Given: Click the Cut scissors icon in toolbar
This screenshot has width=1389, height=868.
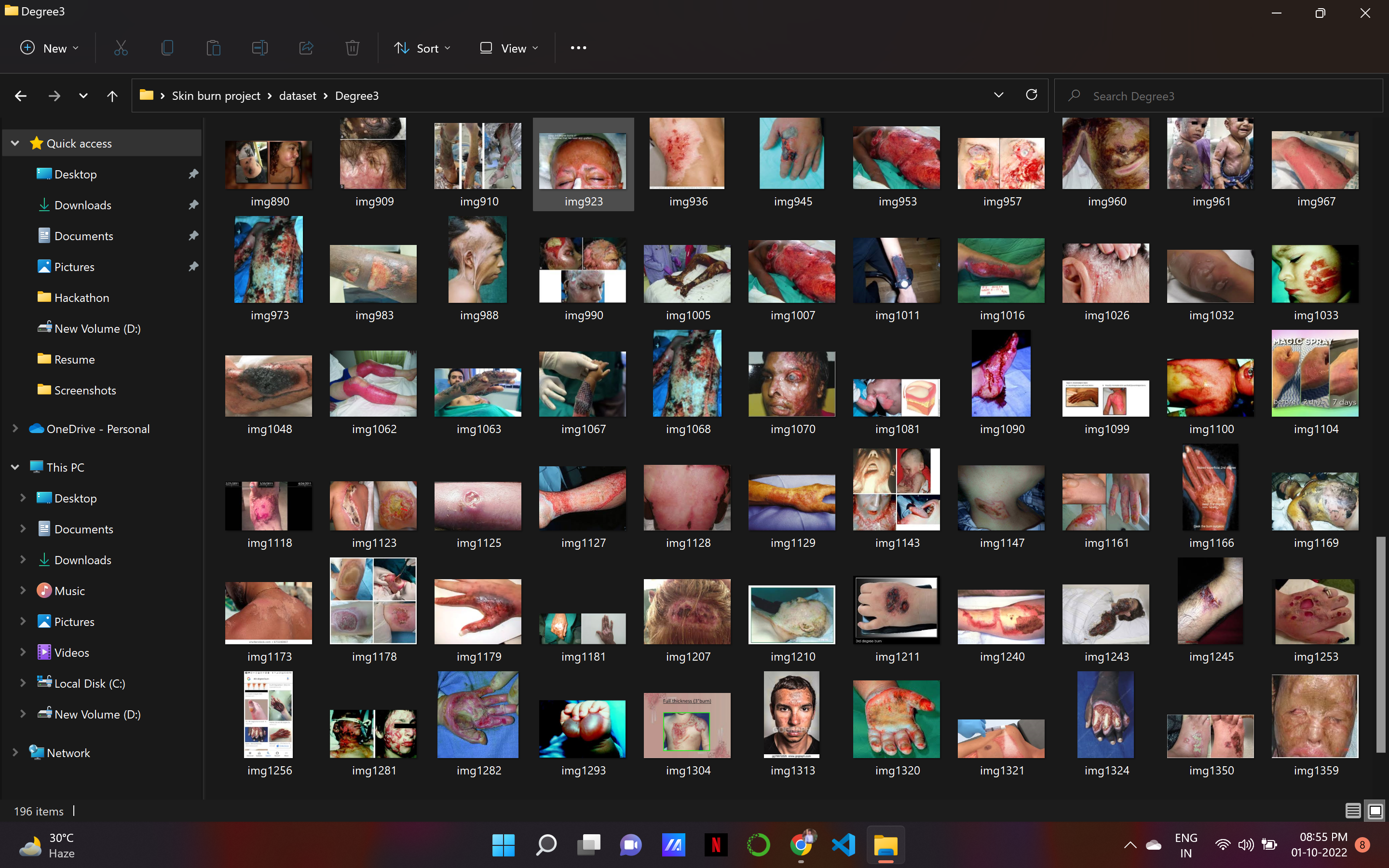Looking at the screenshot, I should [121, 48].
